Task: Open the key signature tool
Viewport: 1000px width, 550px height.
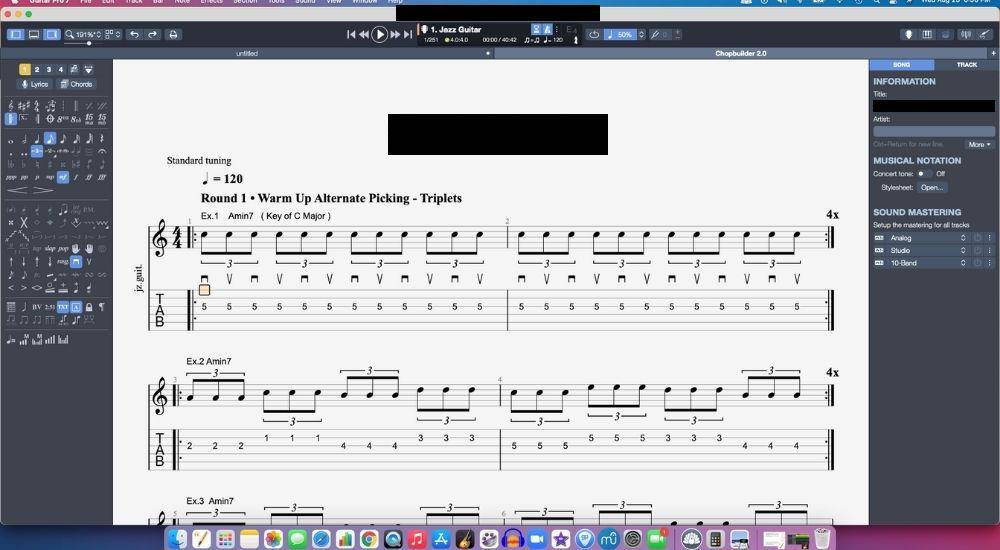Action: tap(24, 105)
